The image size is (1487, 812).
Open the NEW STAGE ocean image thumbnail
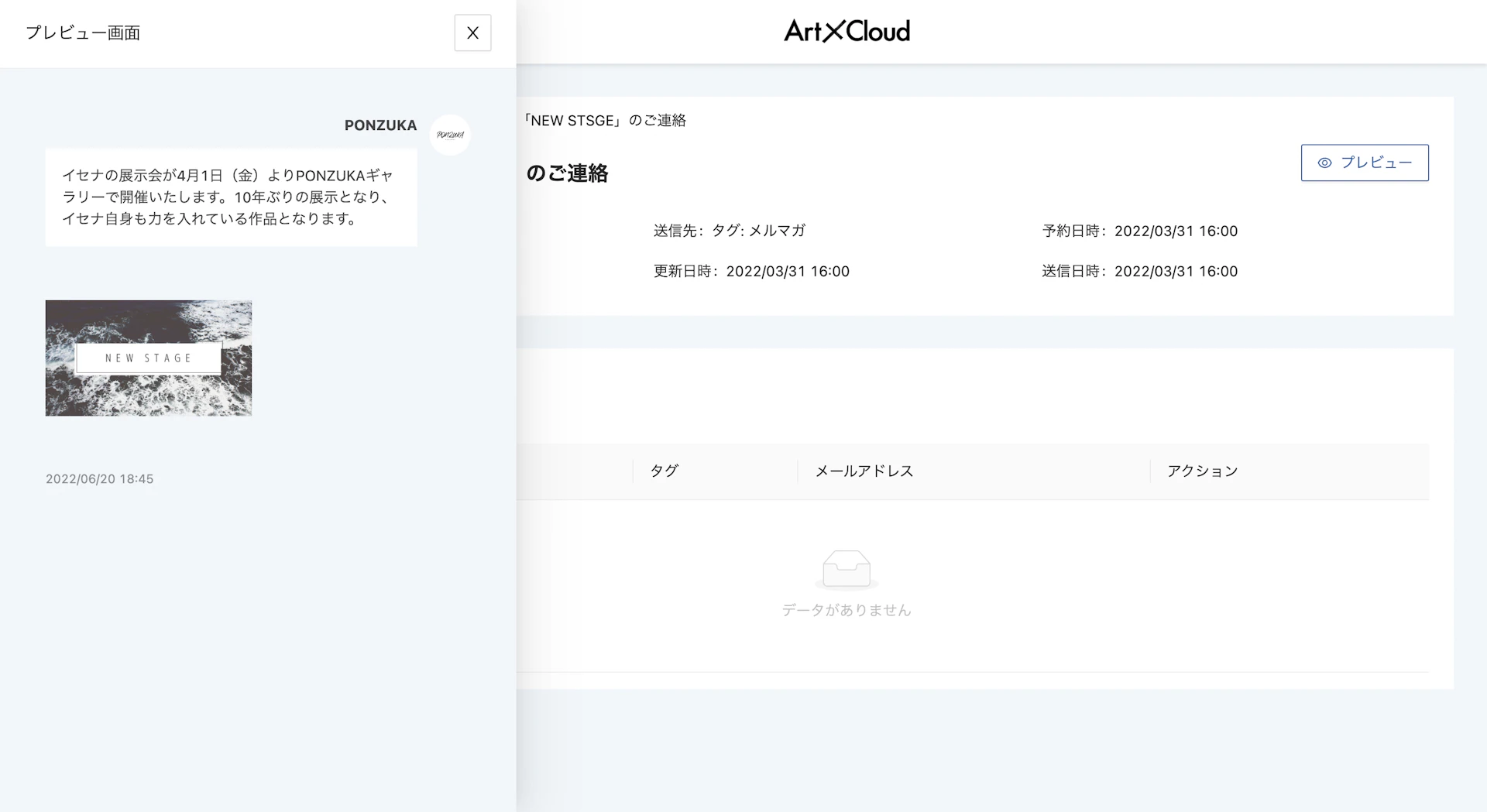point(149,358)
